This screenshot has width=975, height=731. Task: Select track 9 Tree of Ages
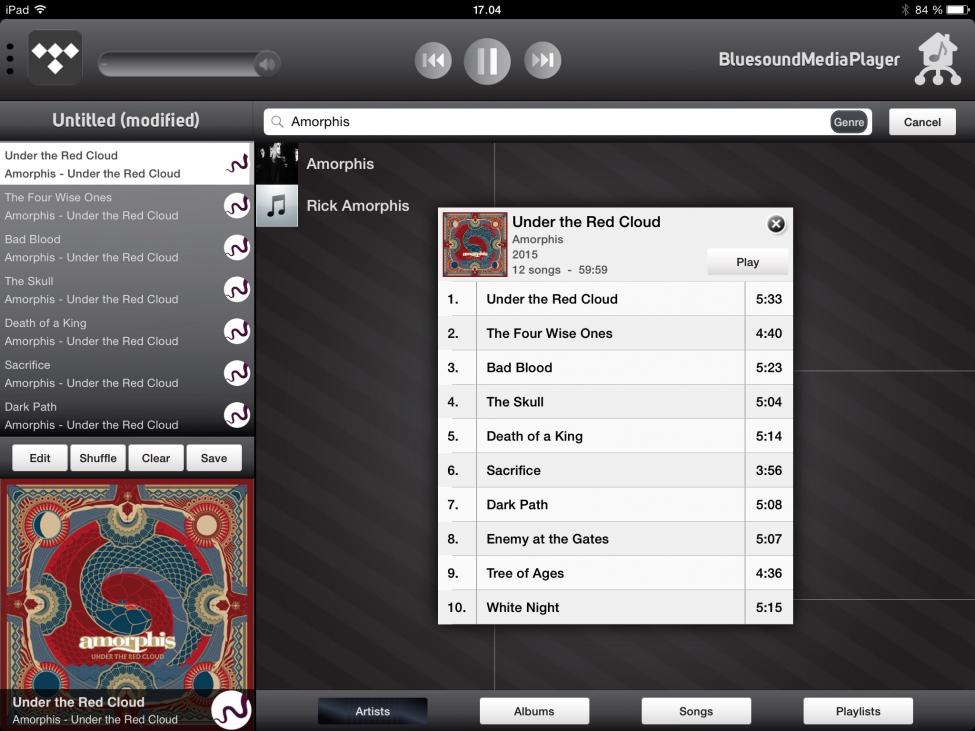point(615,572)
